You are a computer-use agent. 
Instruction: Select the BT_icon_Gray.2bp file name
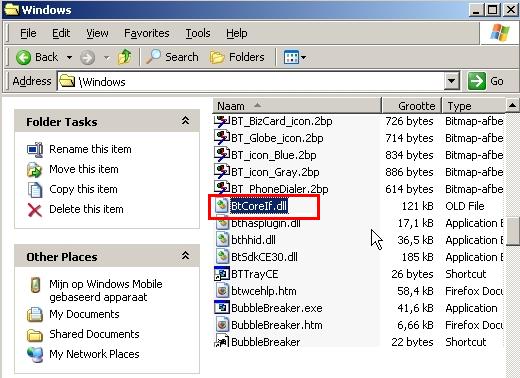[x=275, y=172]
